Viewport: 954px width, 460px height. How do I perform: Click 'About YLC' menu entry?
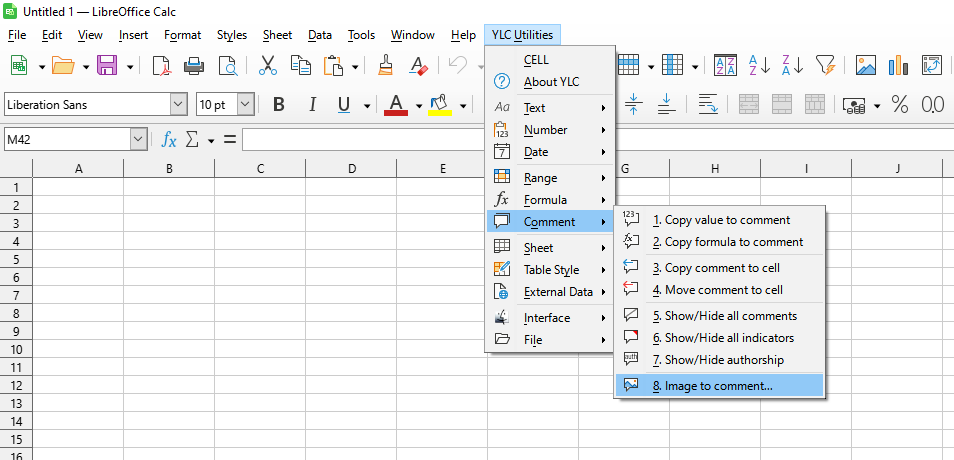click(551, 82)
